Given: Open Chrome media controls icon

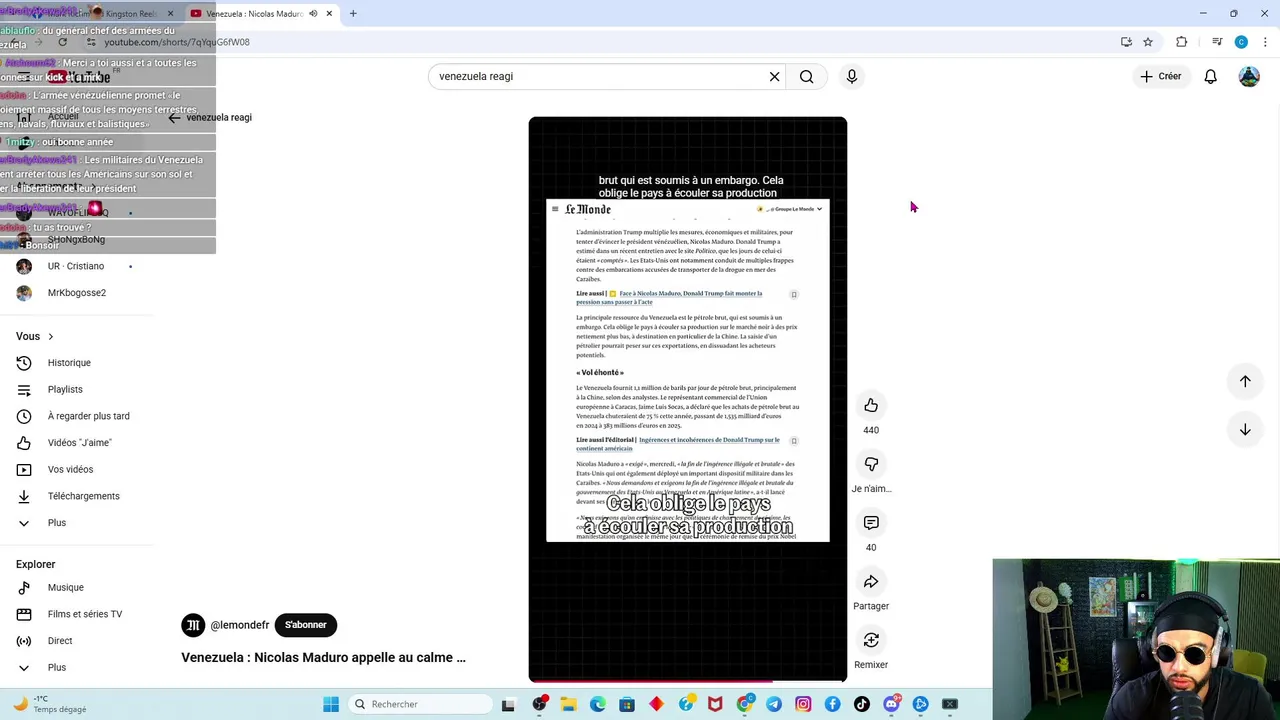Looking at the screenshot, I should click(x=1217, y=42).
